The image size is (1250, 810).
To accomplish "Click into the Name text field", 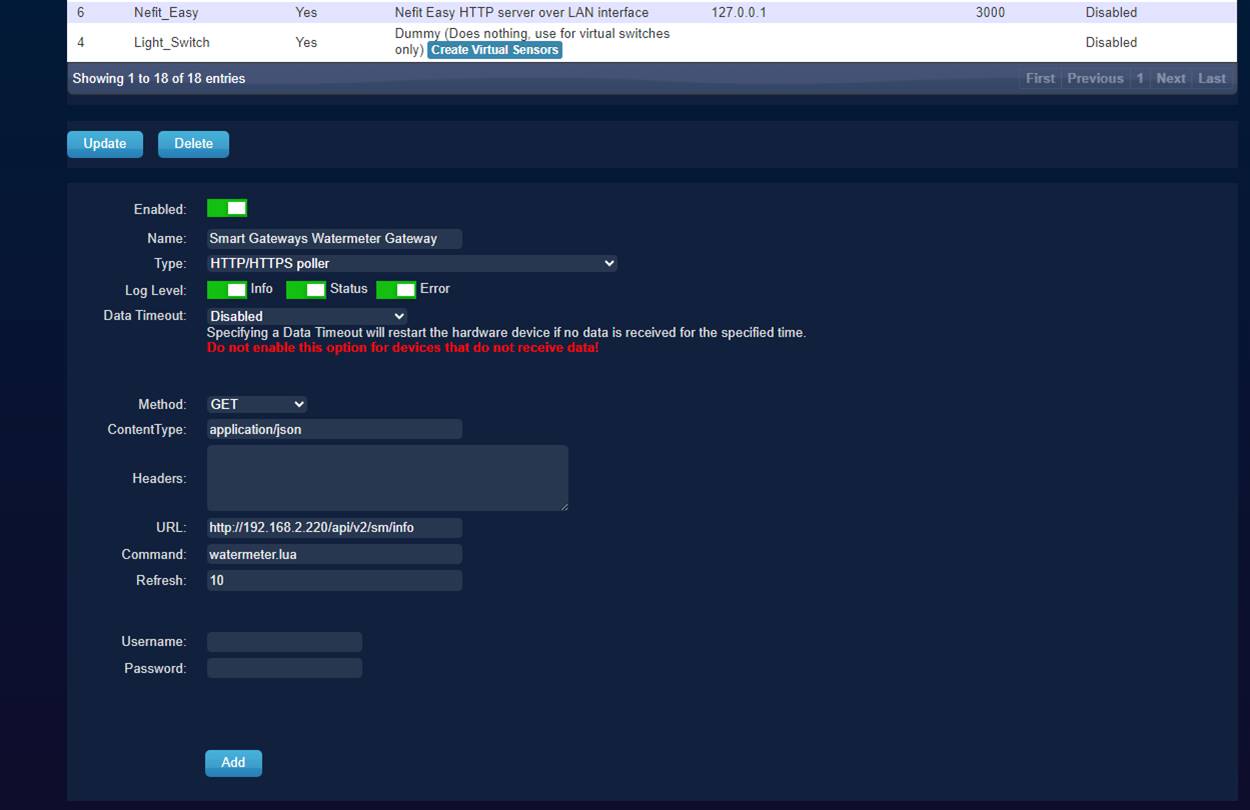I will [x=334, y=239].
